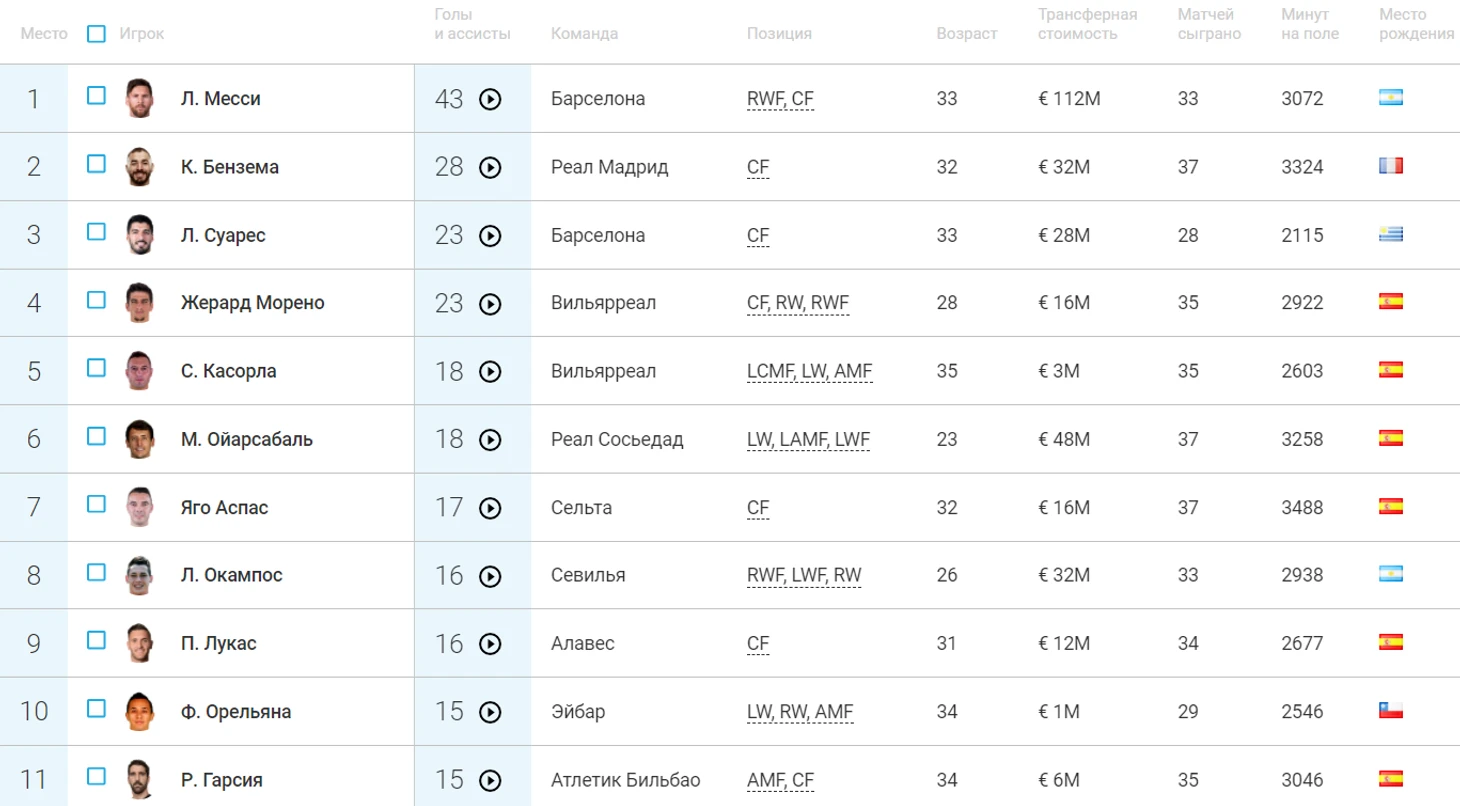Screen dimensions: 1460x806
Task: Play the goal video for П. Лукас
Action: coord(490,644)
